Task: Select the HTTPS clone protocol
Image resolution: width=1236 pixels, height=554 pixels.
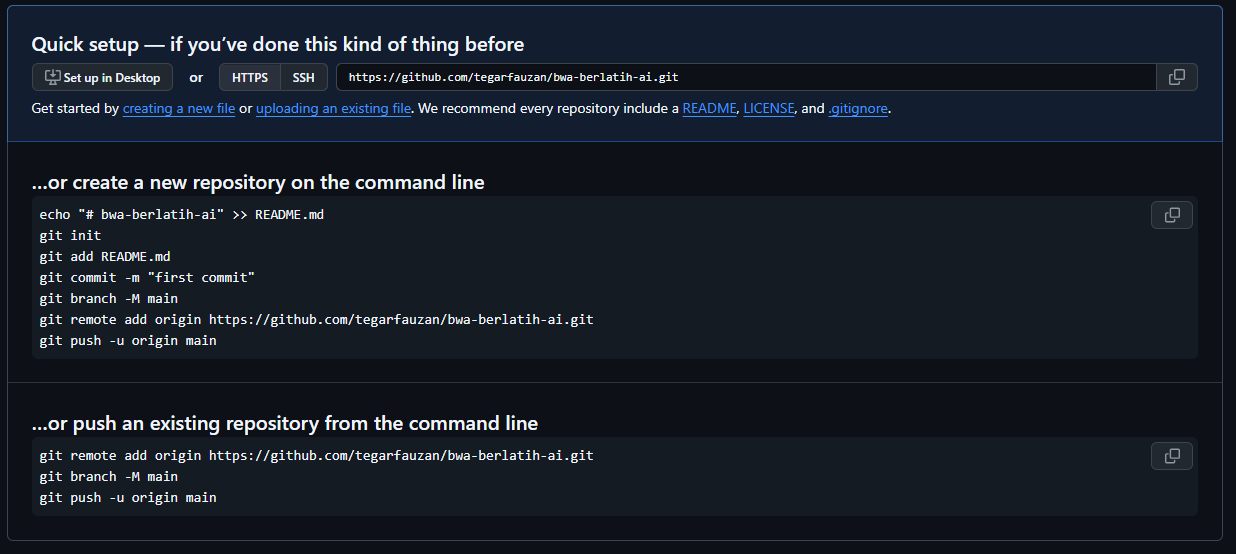Action: (250, 77)
